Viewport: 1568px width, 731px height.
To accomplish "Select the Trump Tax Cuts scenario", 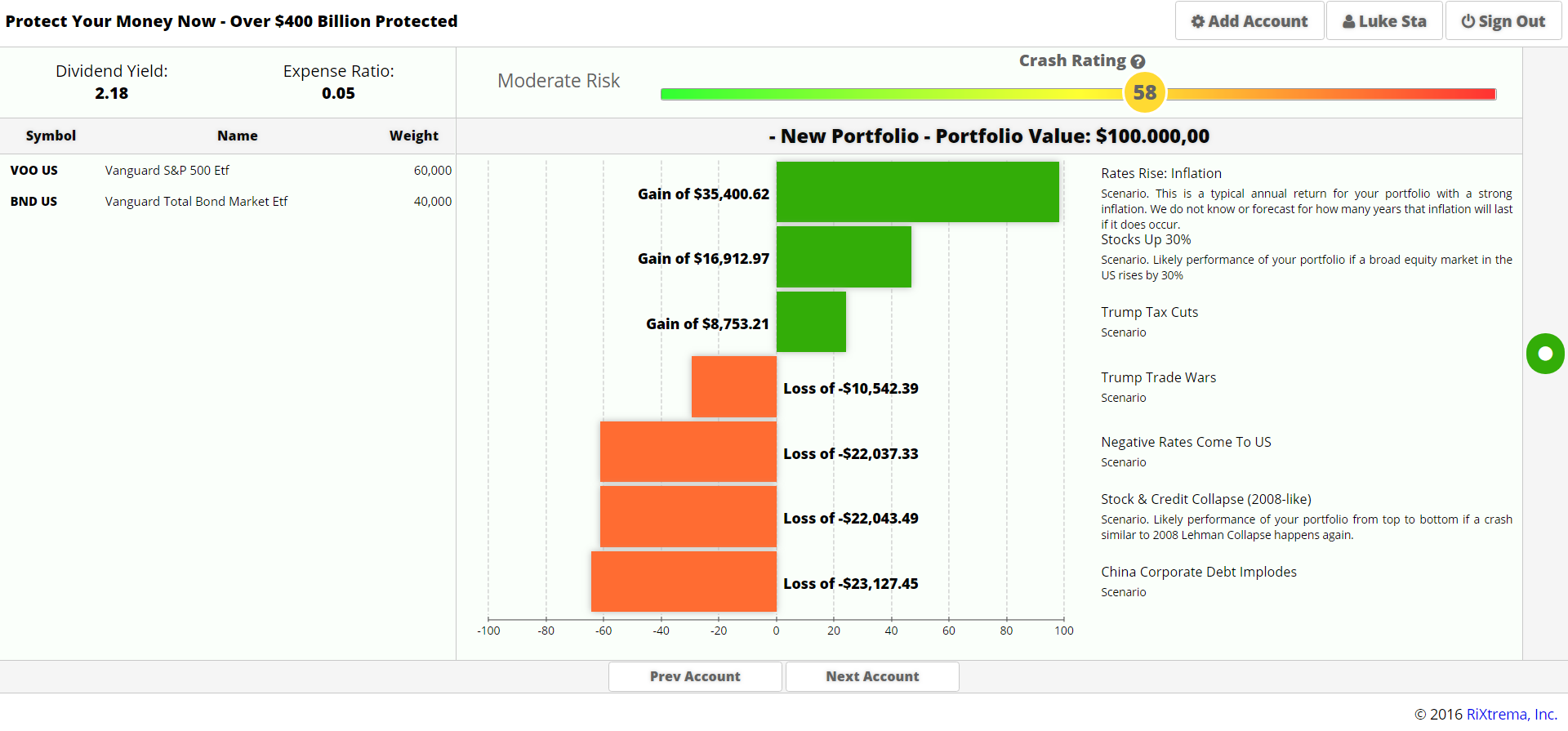I will pos(1149,312).
